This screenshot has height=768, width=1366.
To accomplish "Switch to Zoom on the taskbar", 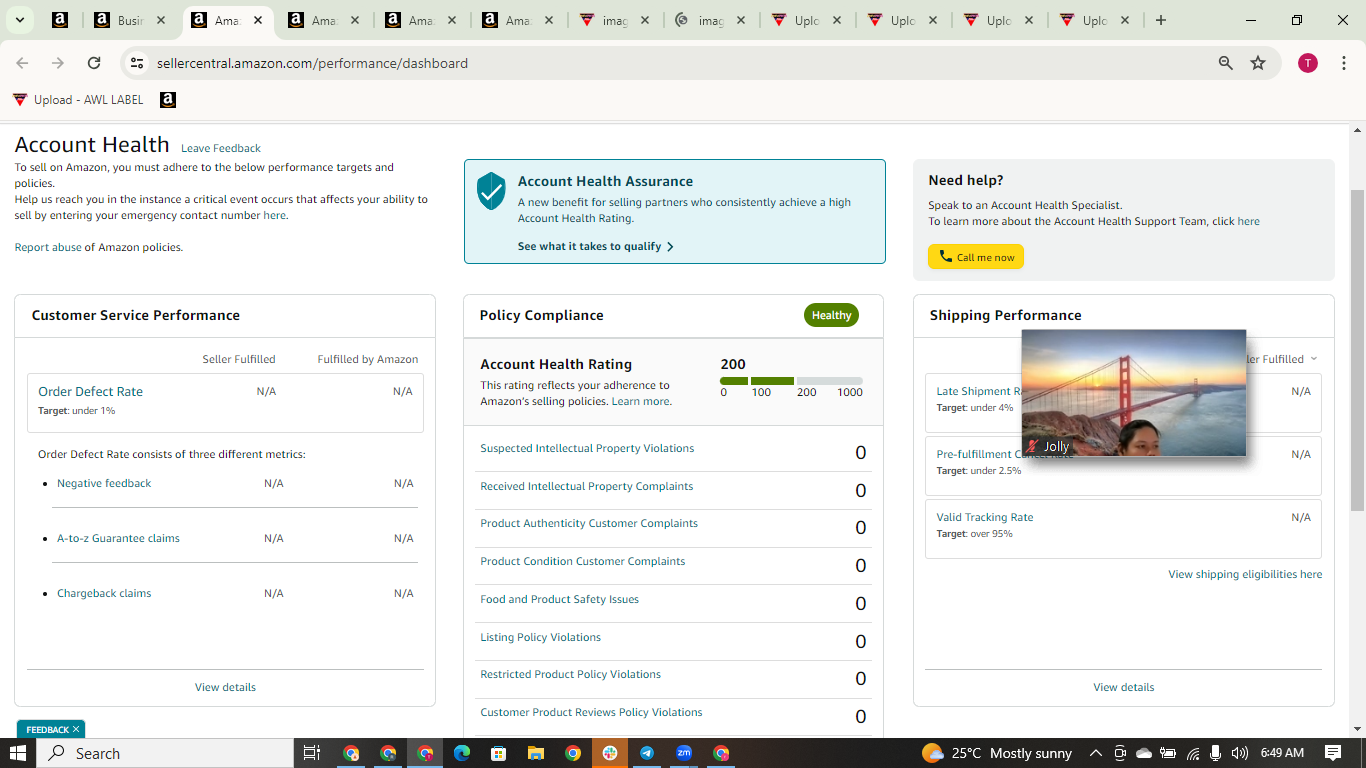I will tap(684, 753).
